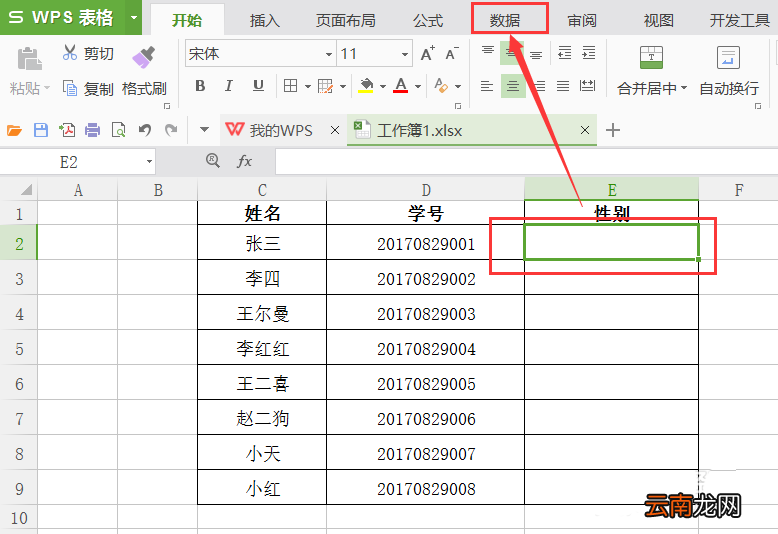Click the open folder quick-access icon

14,131
